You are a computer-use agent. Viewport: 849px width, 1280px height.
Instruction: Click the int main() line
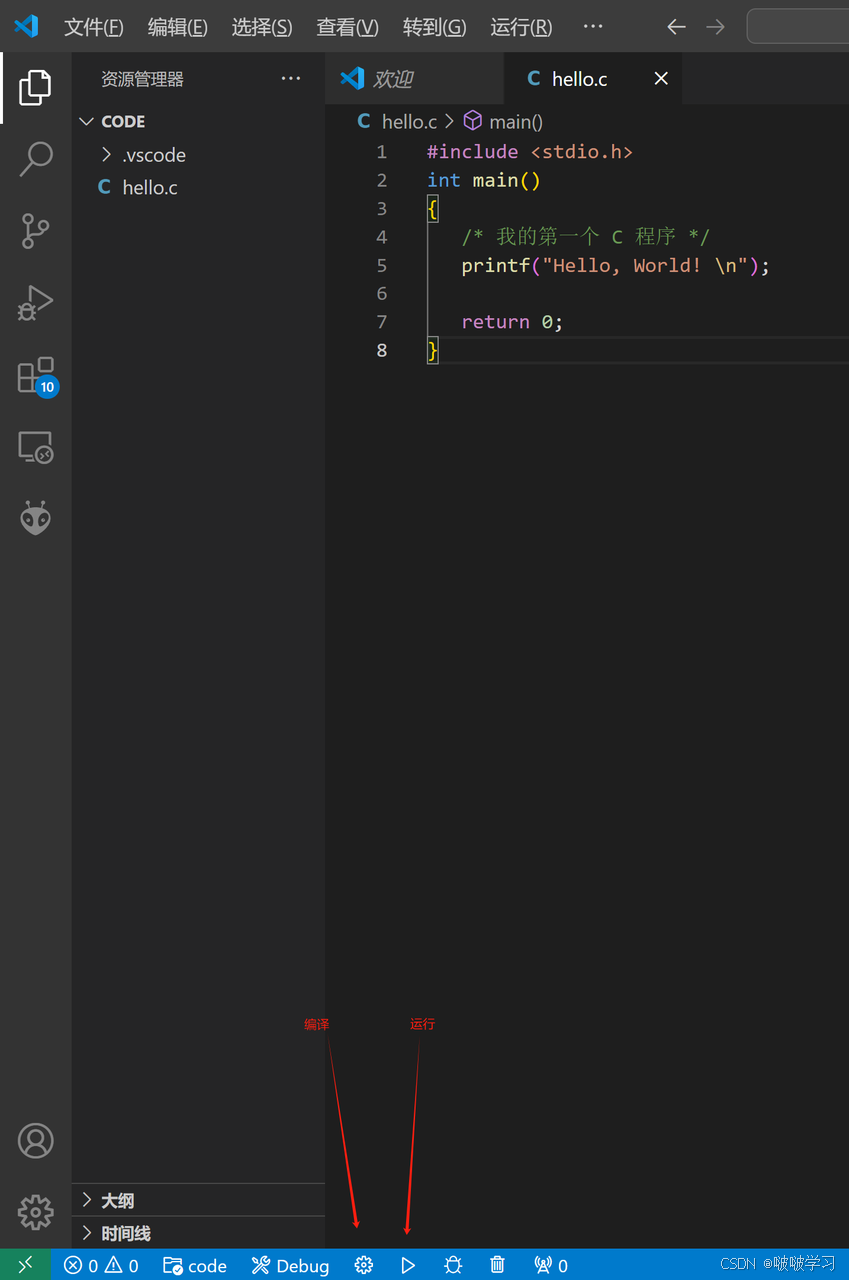pyautogui.click(x=484, y=180)
